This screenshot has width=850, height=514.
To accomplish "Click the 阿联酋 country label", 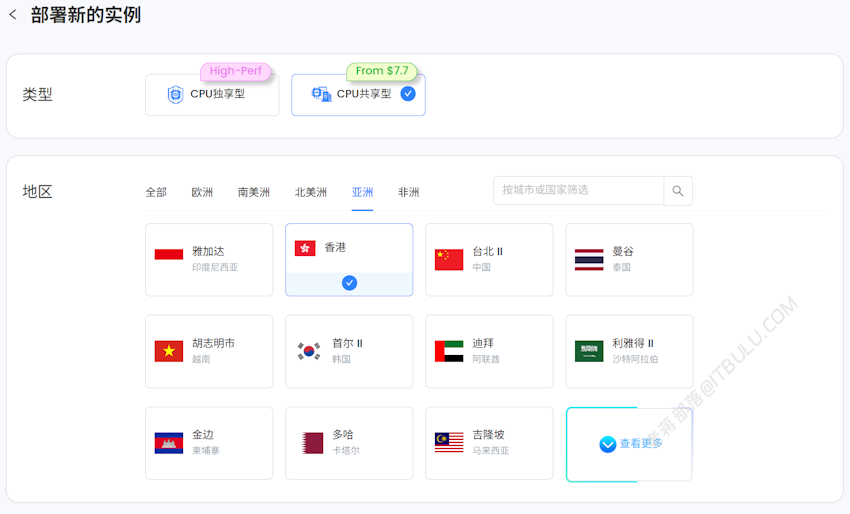I will 486,359.
